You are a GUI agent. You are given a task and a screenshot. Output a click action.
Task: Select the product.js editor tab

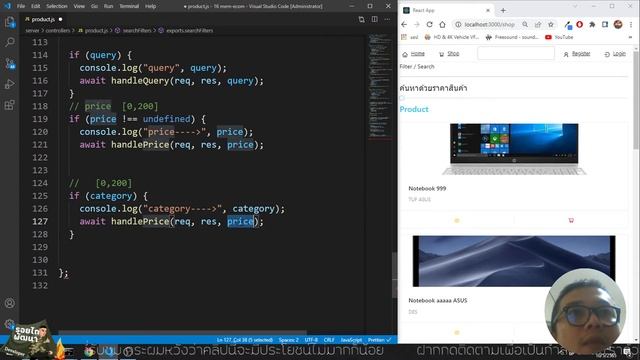click(43, 19)
